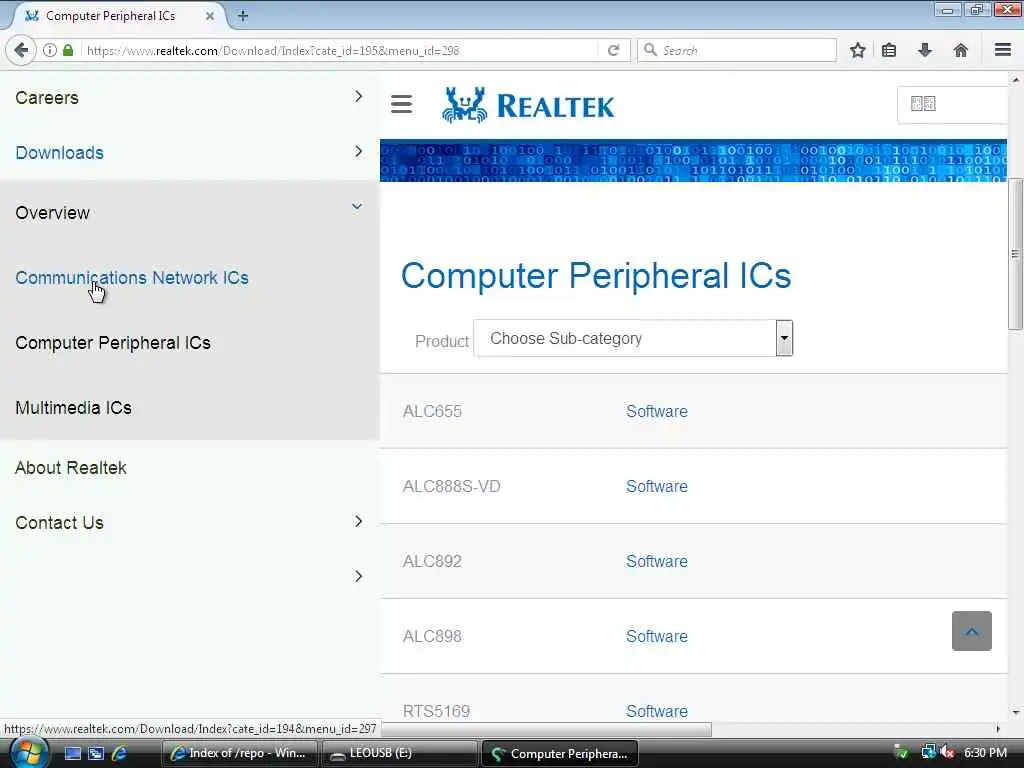This screenshot has height=768, width=1024.
Task: Select Communications Network ICs menu item
Action: (132, 278)
